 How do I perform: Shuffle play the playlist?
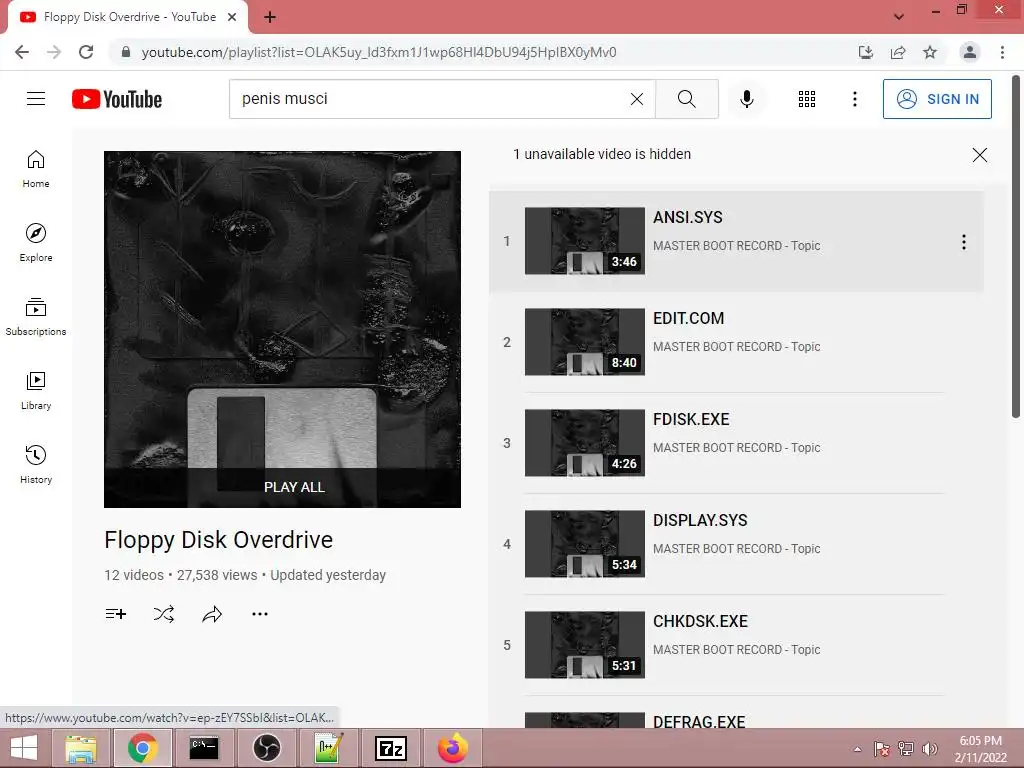click(x=164, y=614)
